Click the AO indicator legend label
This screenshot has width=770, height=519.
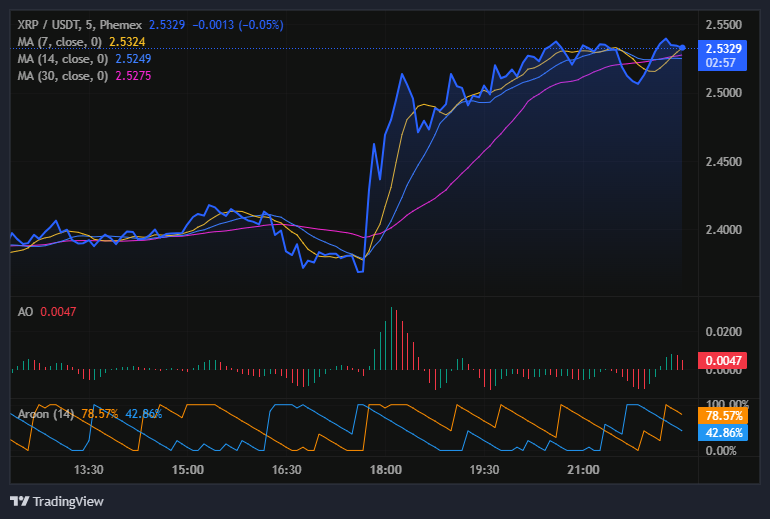pyautogui.click(x=26, y=312)
